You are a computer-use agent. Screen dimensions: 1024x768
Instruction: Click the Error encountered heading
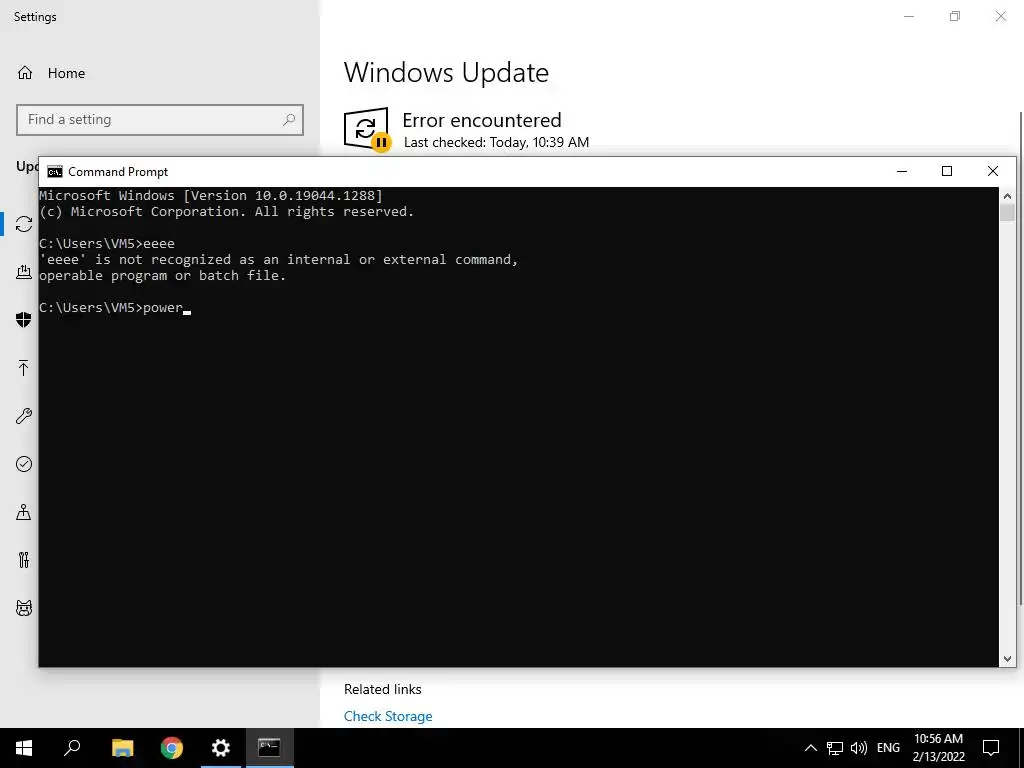(x=482, y=120)
